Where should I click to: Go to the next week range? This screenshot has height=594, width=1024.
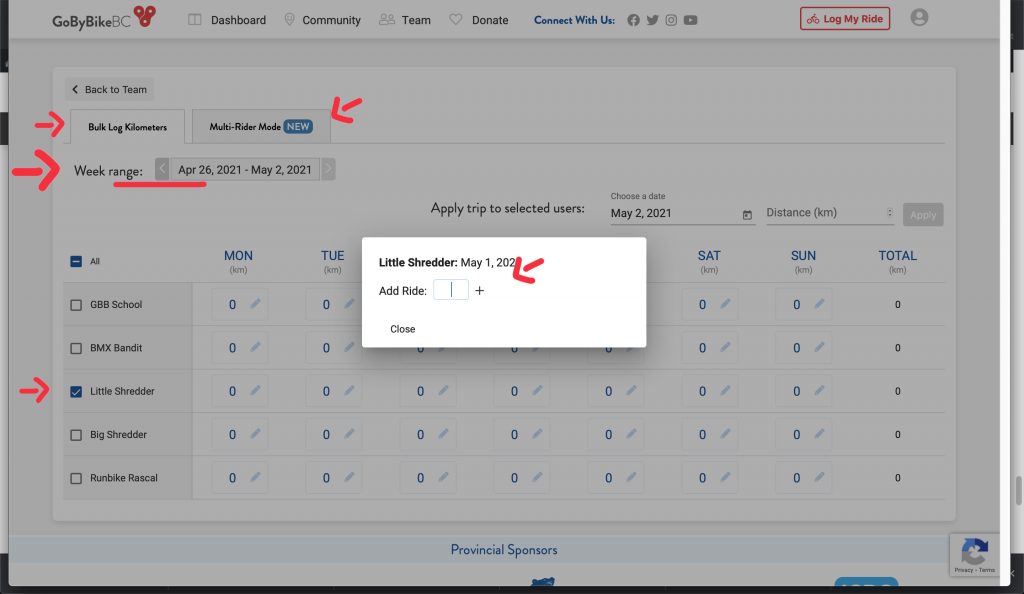point(328,169)
